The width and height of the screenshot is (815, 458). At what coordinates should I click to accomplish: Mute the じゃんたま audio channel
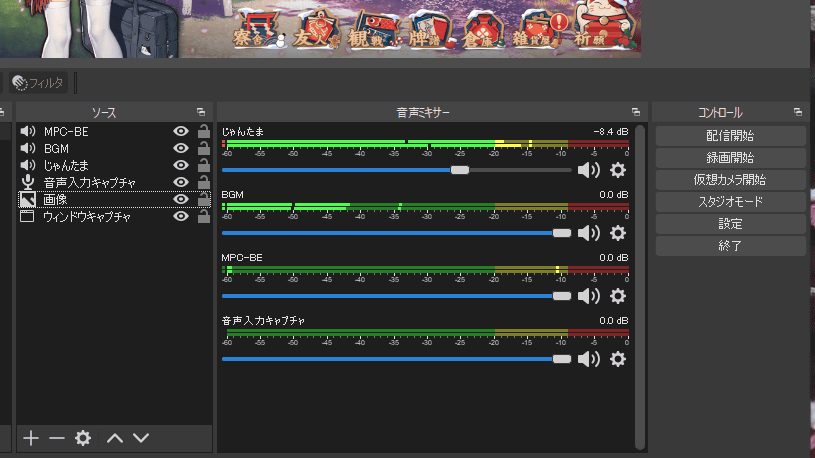[x=589, y=171]
